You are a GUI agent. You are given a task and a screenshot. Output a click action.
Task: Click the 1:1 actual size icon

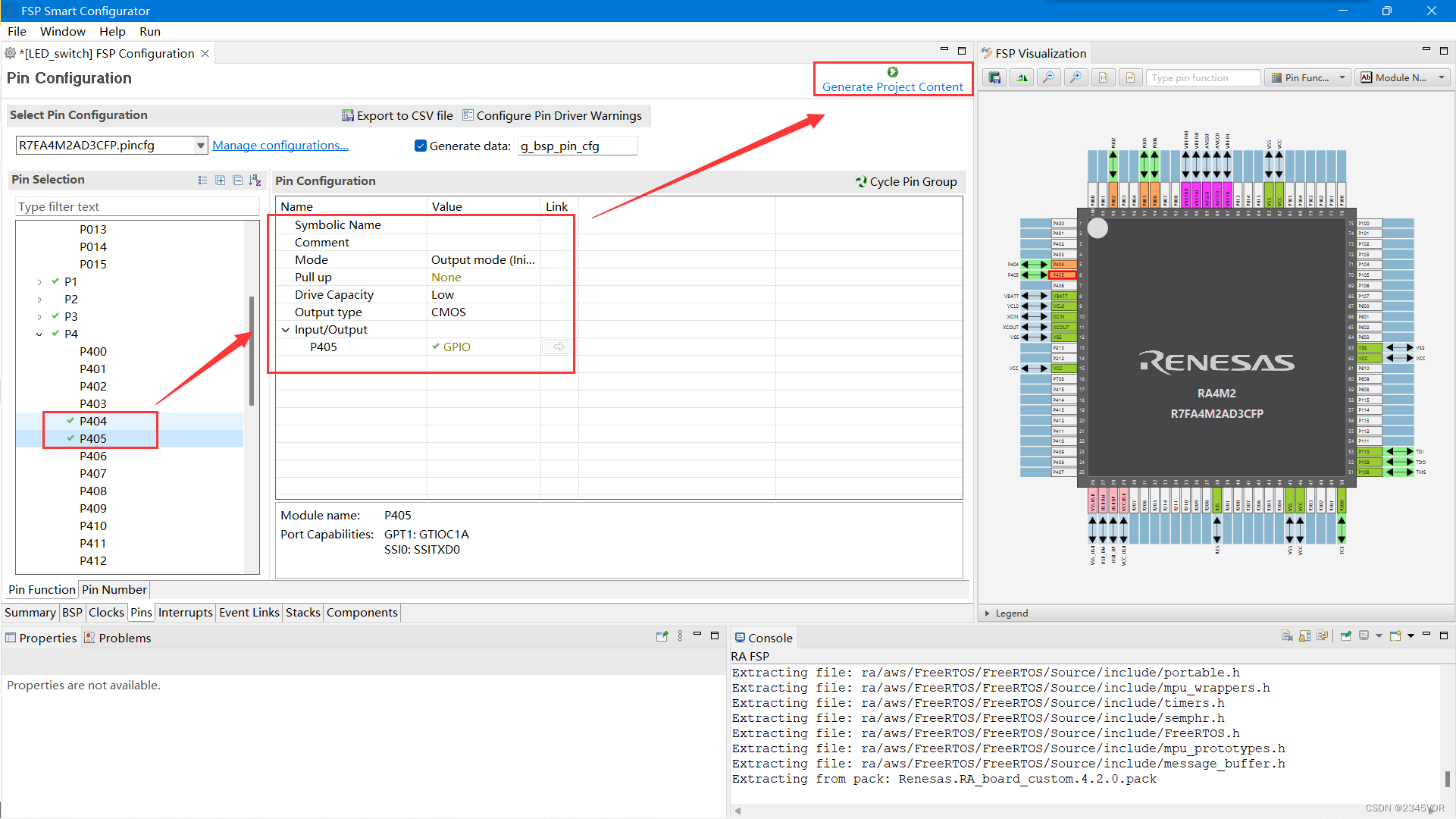[1103, 77]
